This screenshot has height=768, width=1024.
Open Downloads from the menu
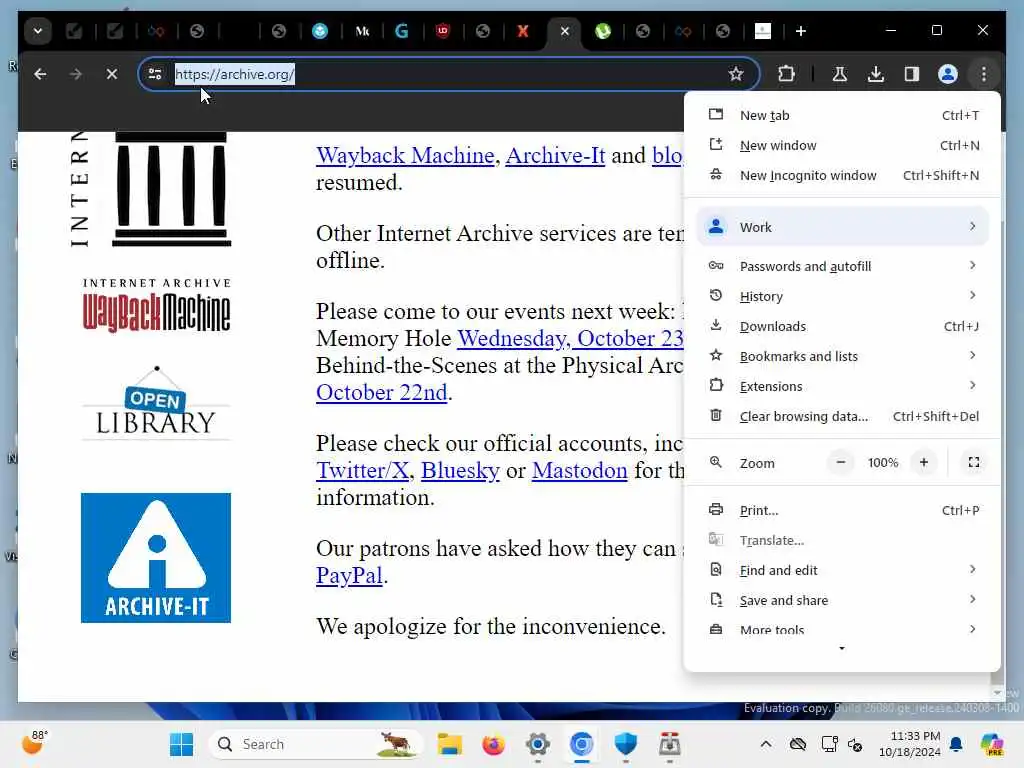click(x=842, y=326)
